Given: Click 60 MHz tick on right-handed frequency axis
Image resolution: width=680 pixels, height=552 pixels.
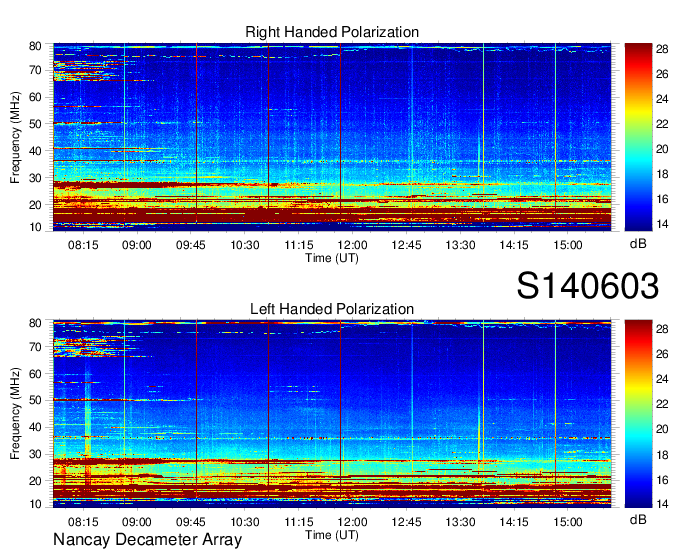Looking at the screenshot, I should [35, 97].
